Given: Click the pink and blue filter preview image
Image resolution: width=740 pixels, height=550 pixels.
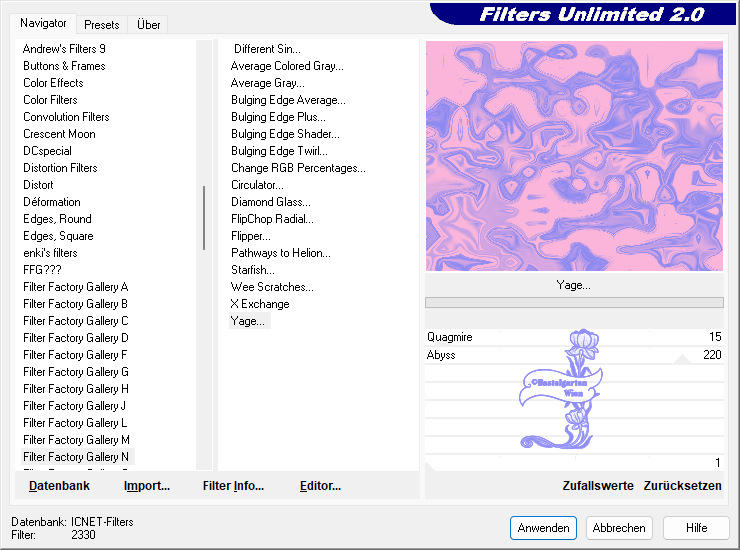Looking at the screenshot, I should point(573,155).
